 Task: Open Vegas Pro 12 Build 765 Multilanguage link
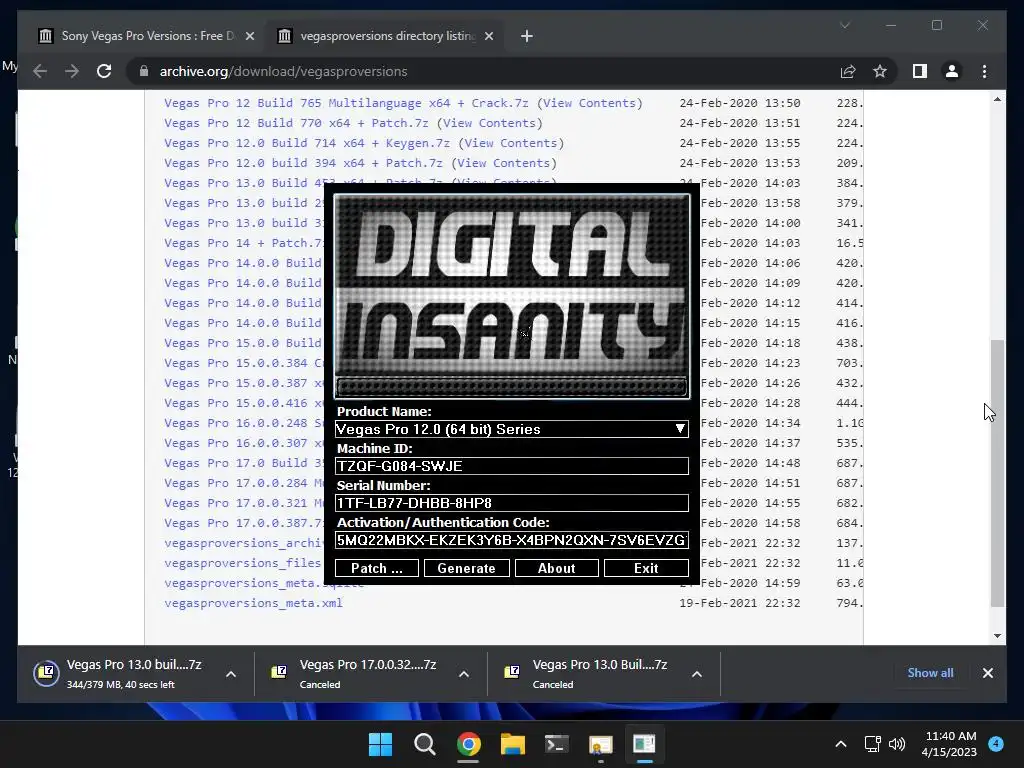pyautogui.click(x=346, y=103)
